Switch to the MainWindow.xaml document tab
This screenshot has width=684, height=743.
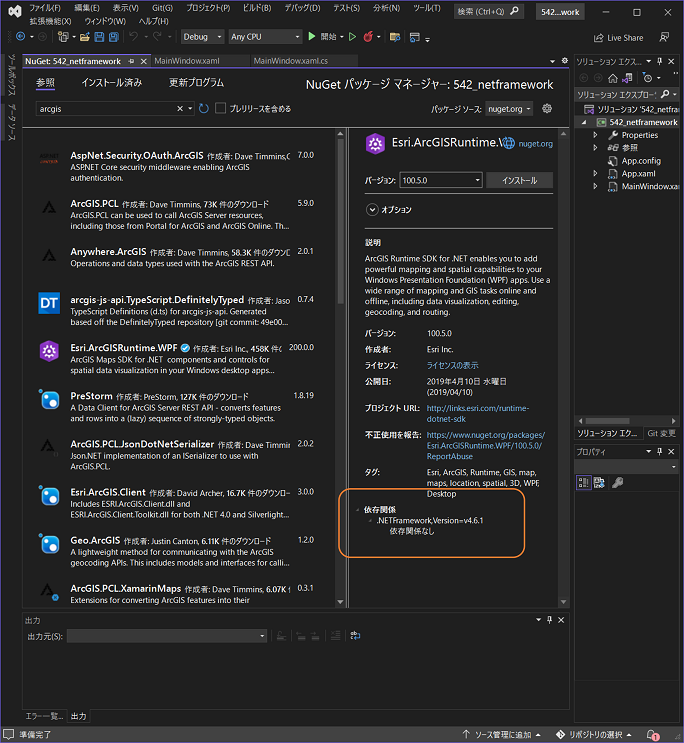187,61
